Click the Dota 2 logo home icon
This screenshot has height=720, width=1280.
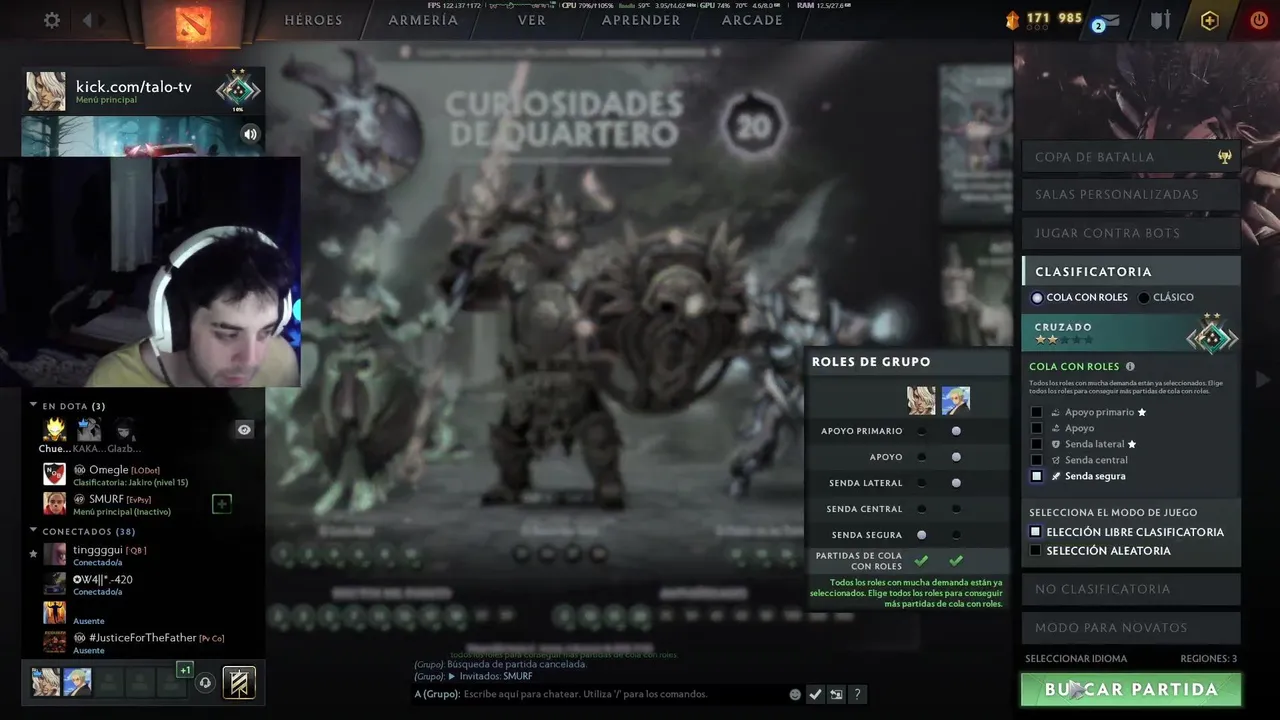(193, 23)
